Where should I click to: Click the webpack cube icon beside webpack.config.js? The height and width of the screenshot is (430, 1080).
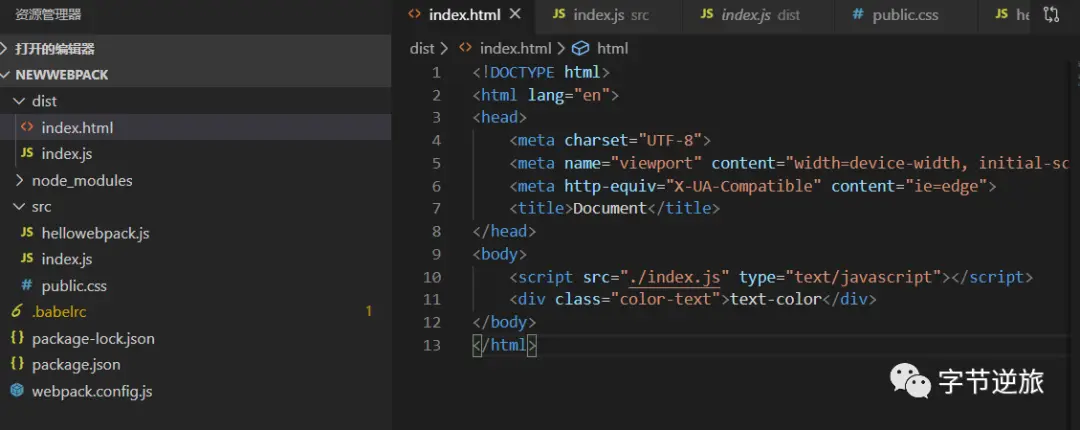click(17, 391)
